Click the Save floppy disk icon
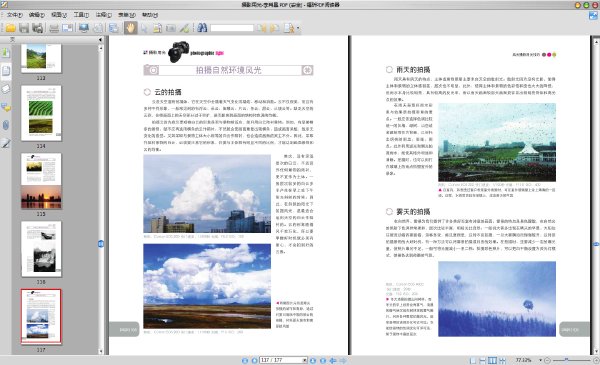Screen dimensions: 600x365 pos(24,28)
